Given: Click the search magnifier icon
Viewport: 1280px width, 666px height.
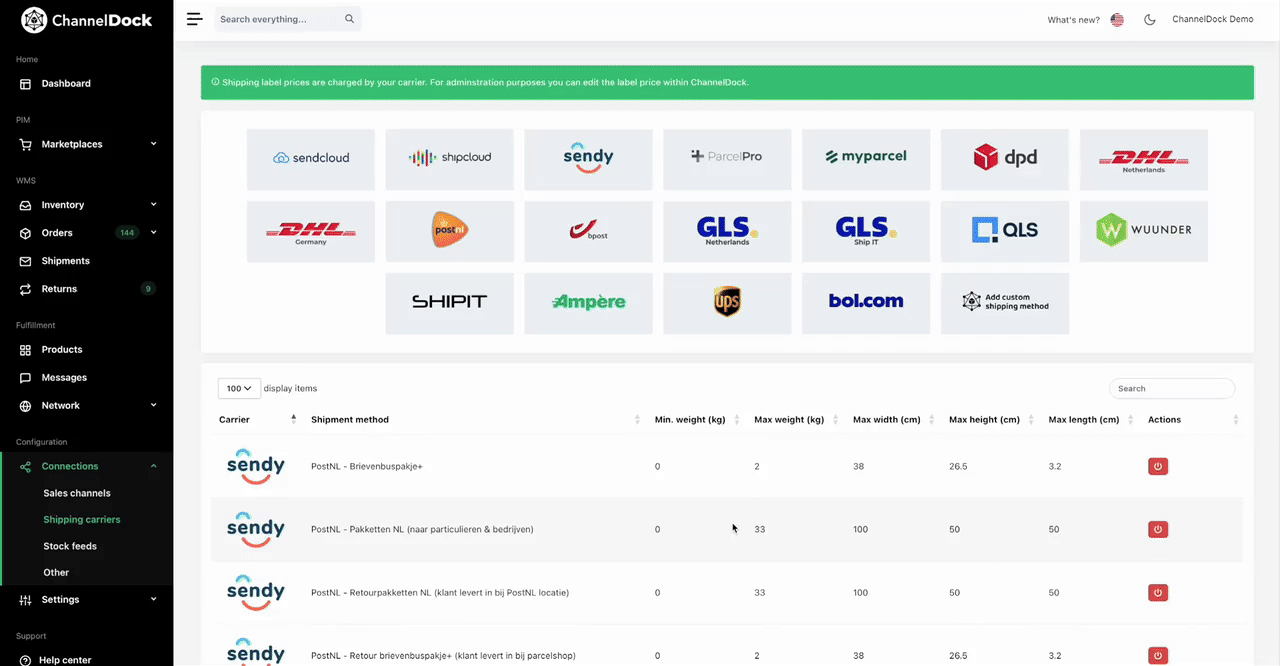Looking at the screenshot, I should (x=349, y=19).
